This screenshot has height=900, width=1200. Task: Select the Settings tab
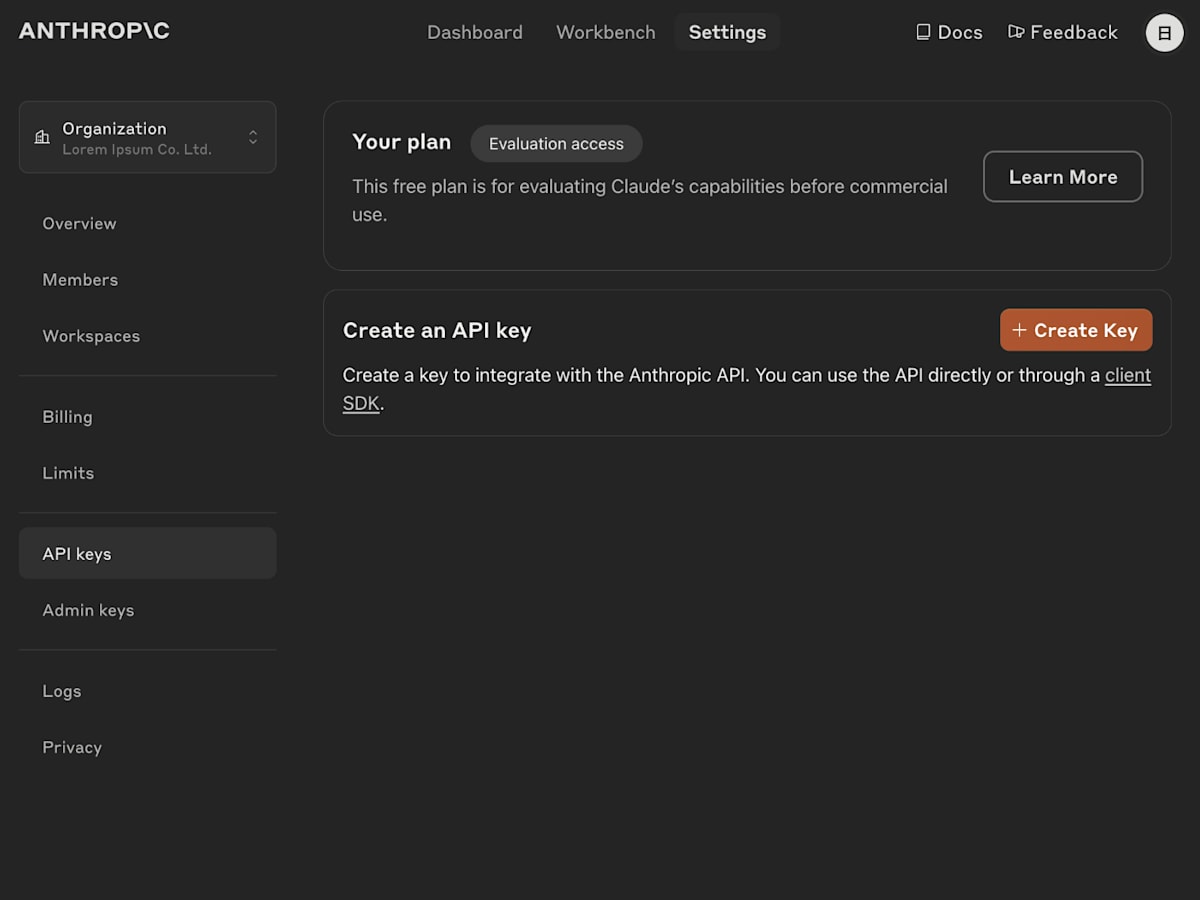pyautogui.click(x=727, y=32)
